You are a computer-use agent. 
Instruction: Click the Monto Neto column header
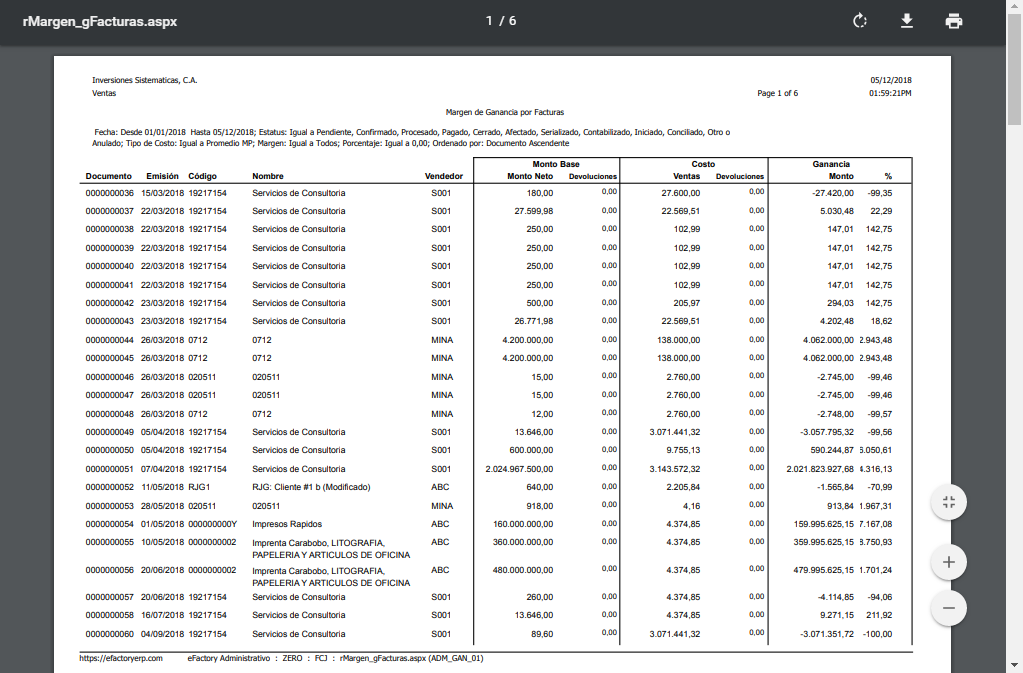530,176
